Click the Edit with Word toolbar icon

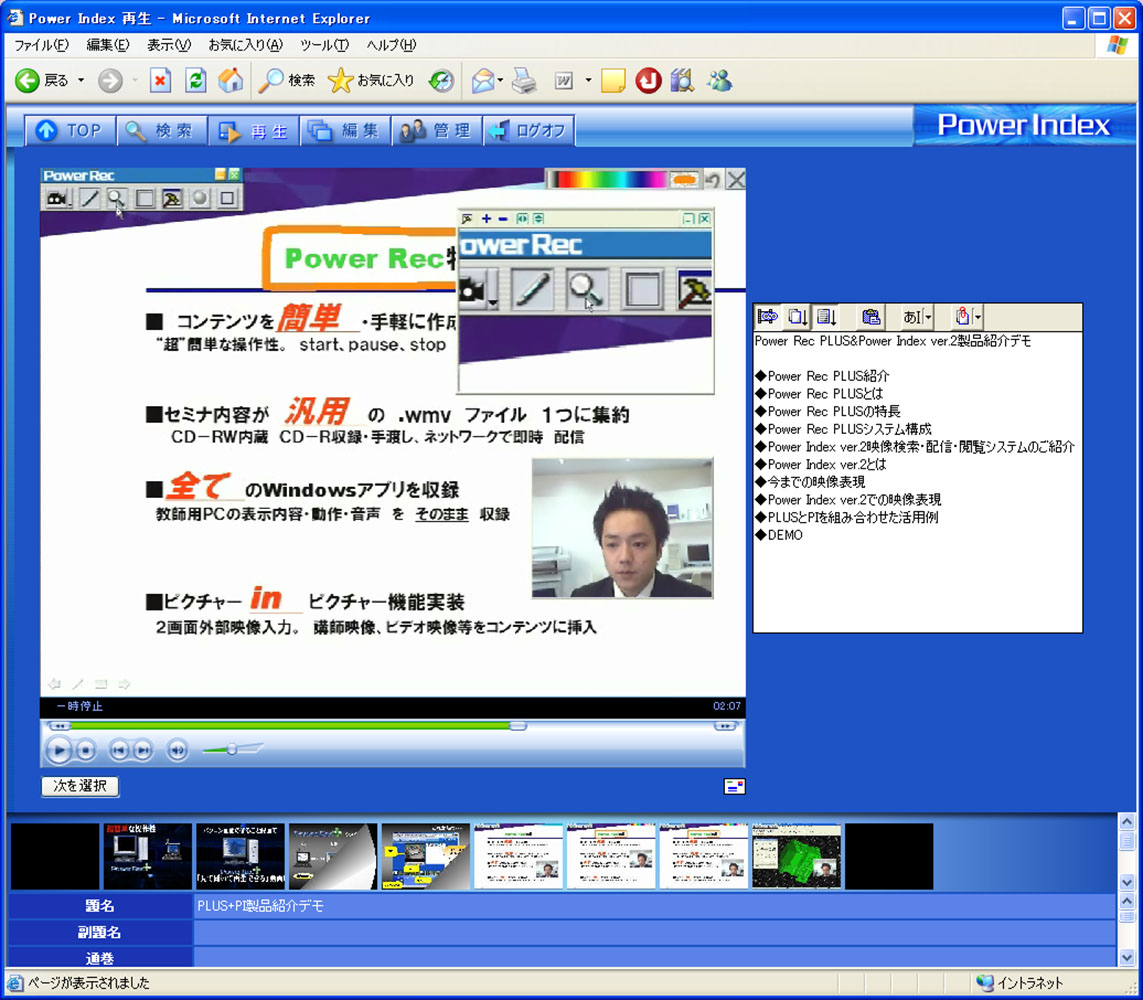tap(564, 80)
